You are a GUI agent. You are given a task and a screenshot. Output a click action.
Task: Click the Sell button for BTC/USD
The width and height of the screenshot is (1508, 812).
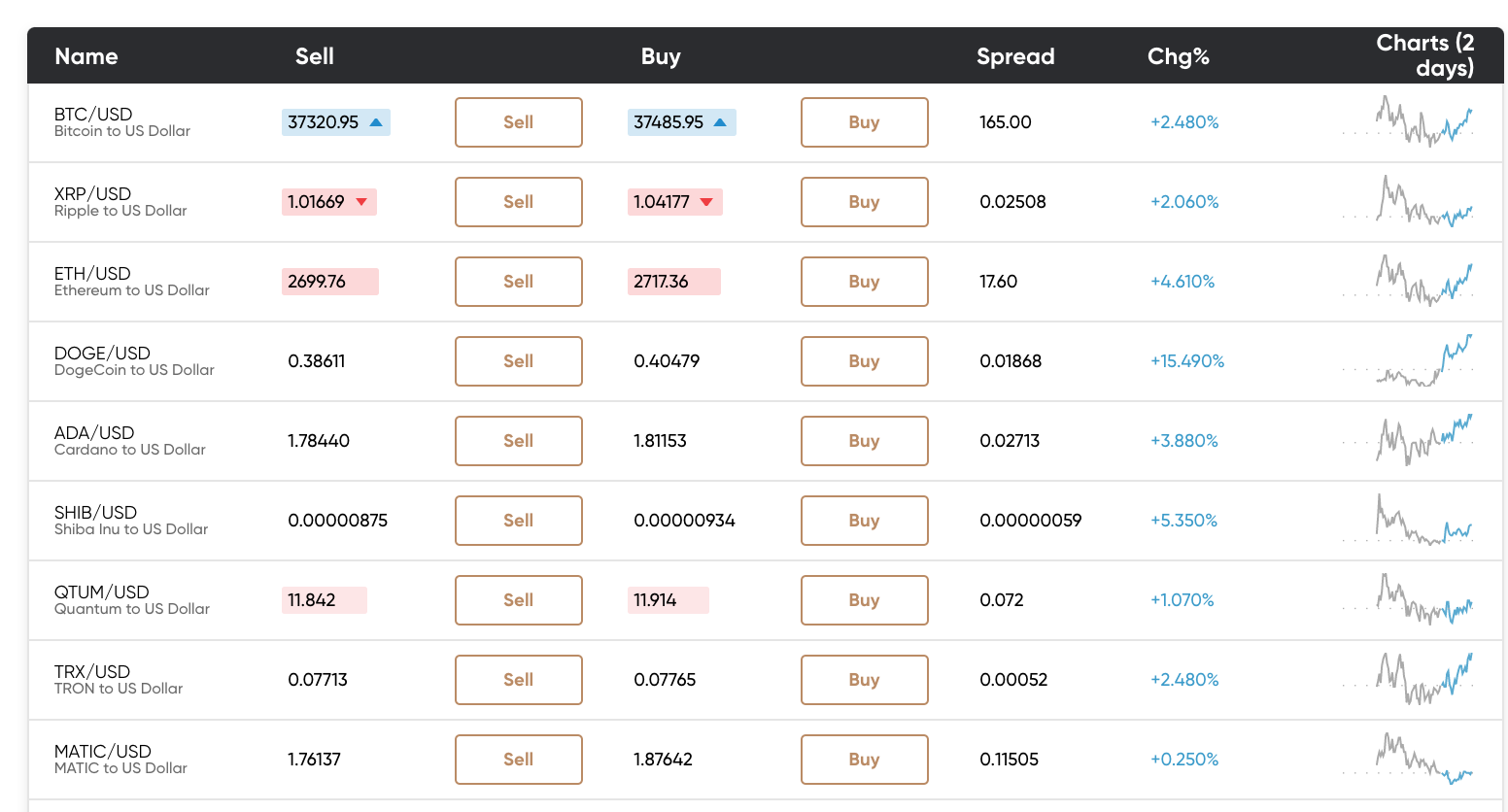tap(519, 122)
